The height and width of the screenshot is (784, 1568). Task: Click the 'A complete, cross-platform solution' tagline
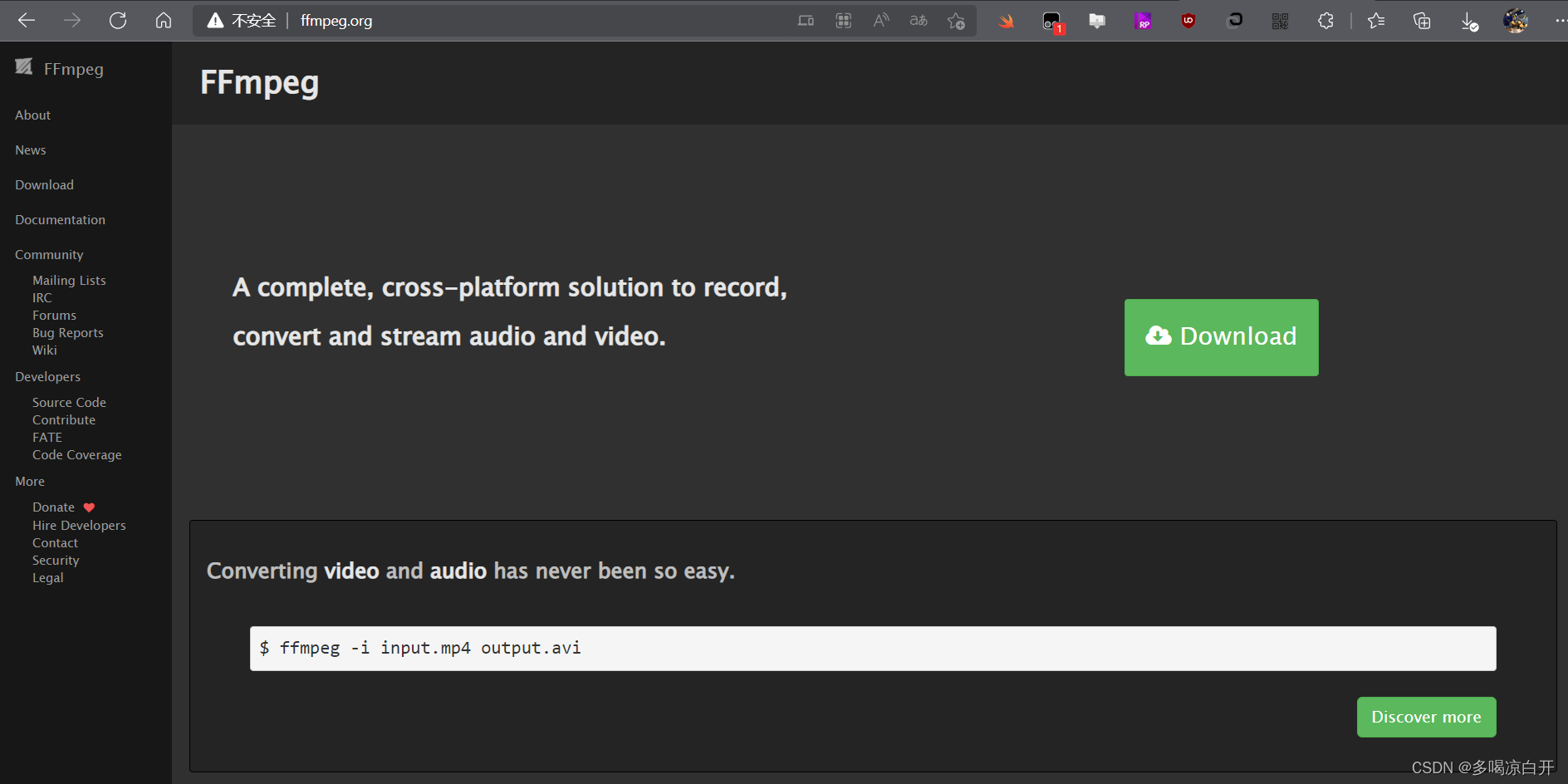point(510,311)
